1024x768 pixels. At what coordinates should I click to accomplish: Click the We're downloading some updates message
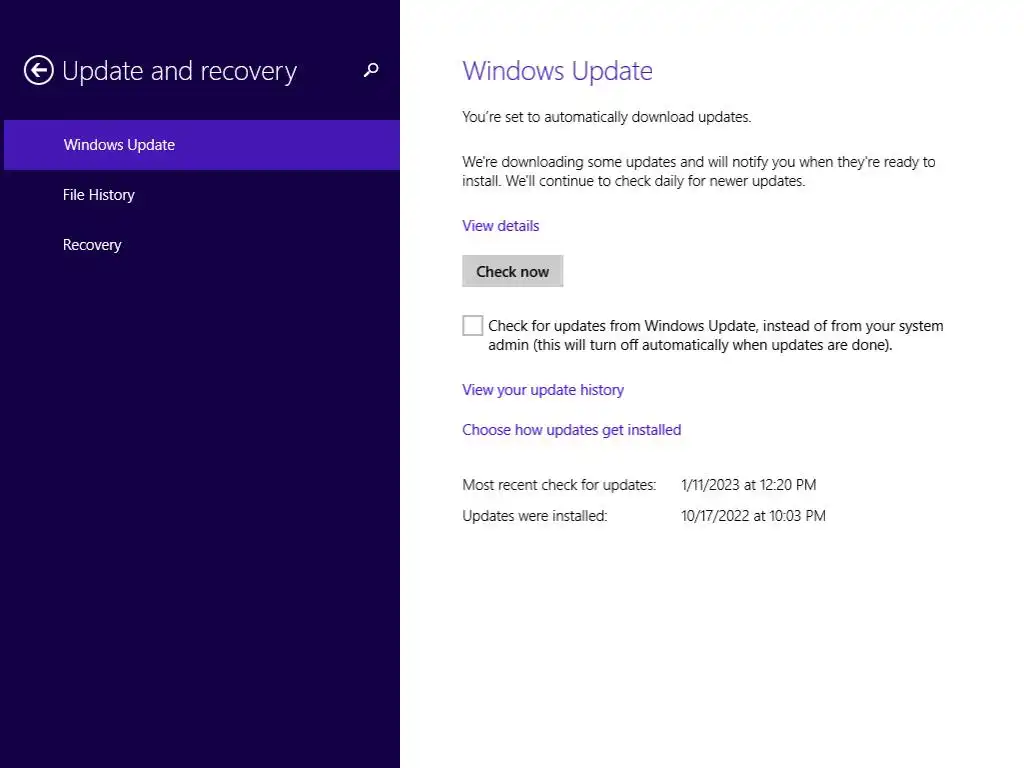pyautogui.click(x=699, y=171)
